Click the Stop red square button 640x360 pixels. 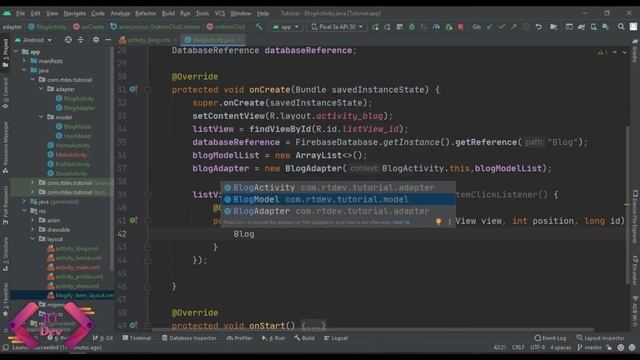click(x=460, y=27)
